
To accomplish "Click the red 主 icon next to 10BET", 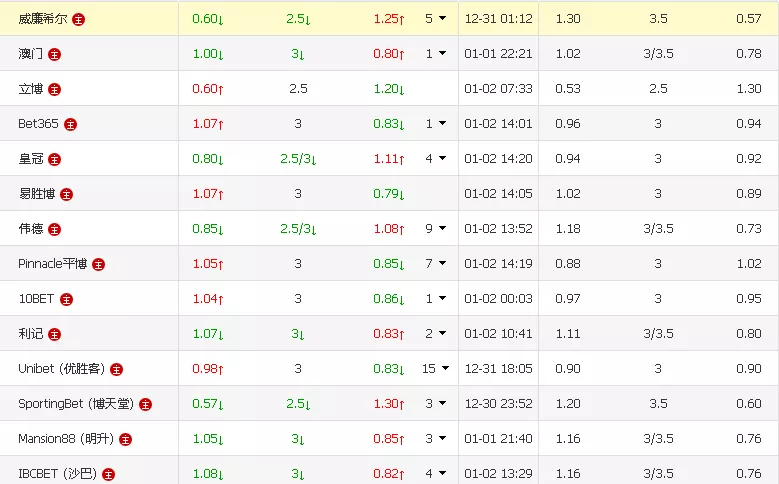I will [x=66, y=299].
